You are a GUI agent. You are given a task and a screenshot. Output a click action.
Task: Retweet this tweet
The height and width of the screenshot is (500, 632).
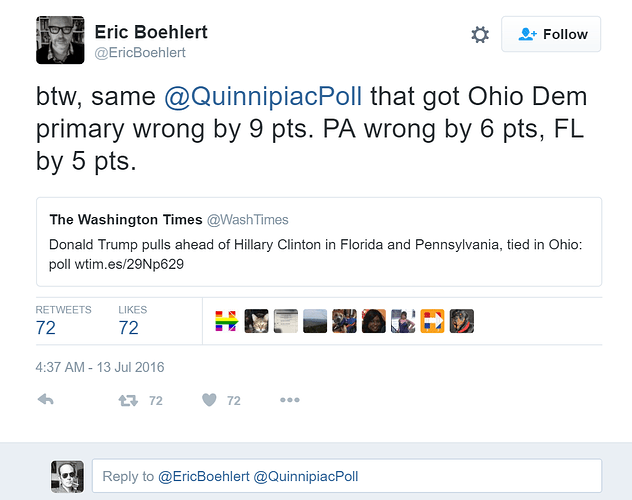click(x=129, y=400)
